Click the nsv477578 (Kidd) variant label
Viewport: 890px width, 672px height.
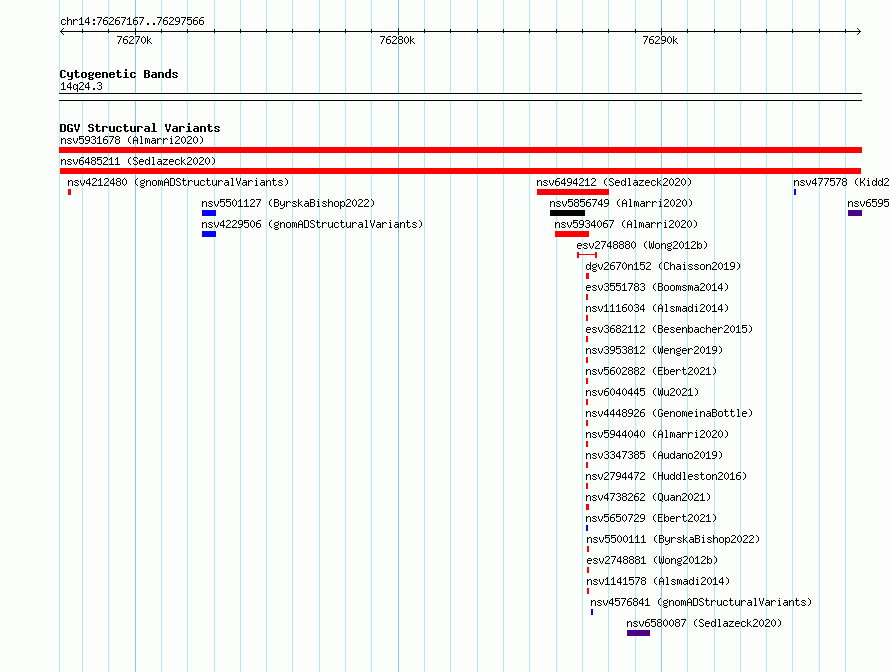841,182
